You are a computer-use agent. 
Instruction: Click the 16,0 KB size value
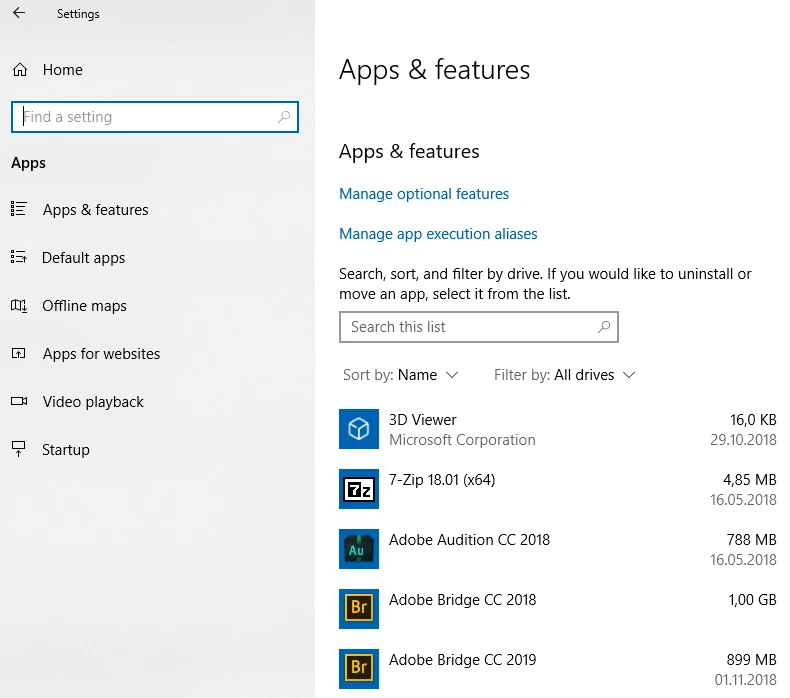753,420
